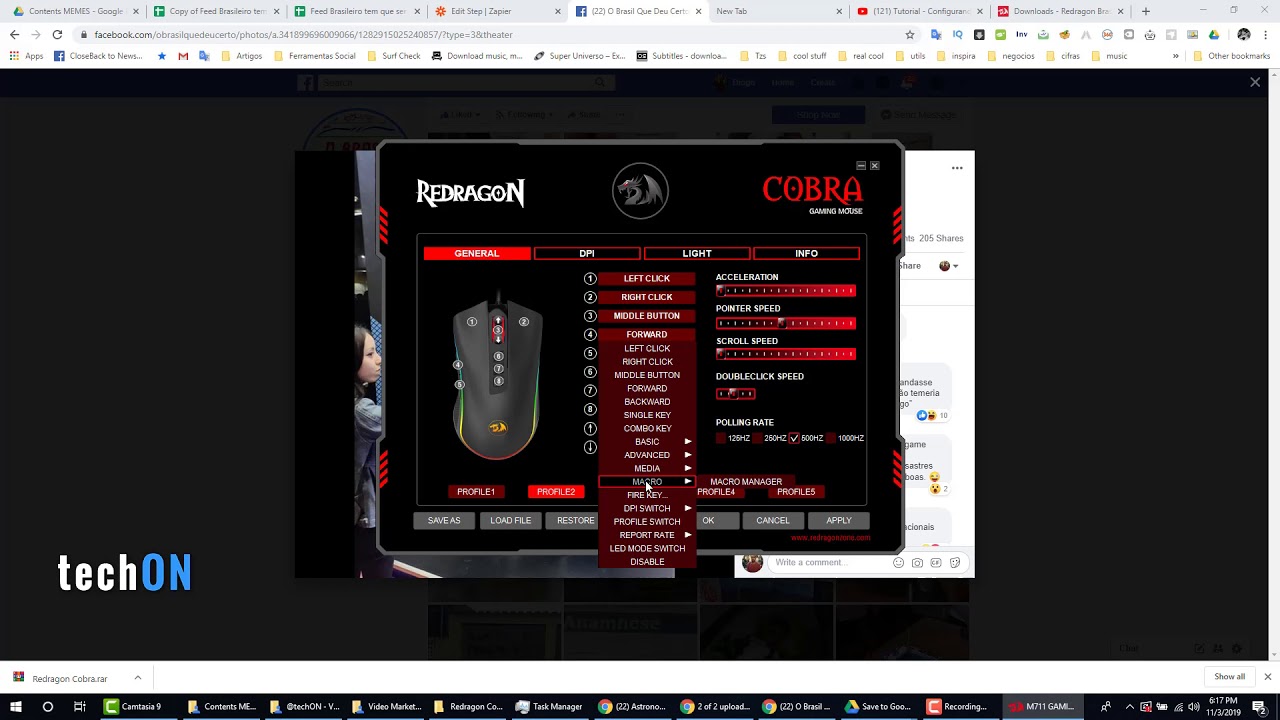Expand the MEDIA submenu
The image size is (1280, 720).
click(x=647, y=468)
